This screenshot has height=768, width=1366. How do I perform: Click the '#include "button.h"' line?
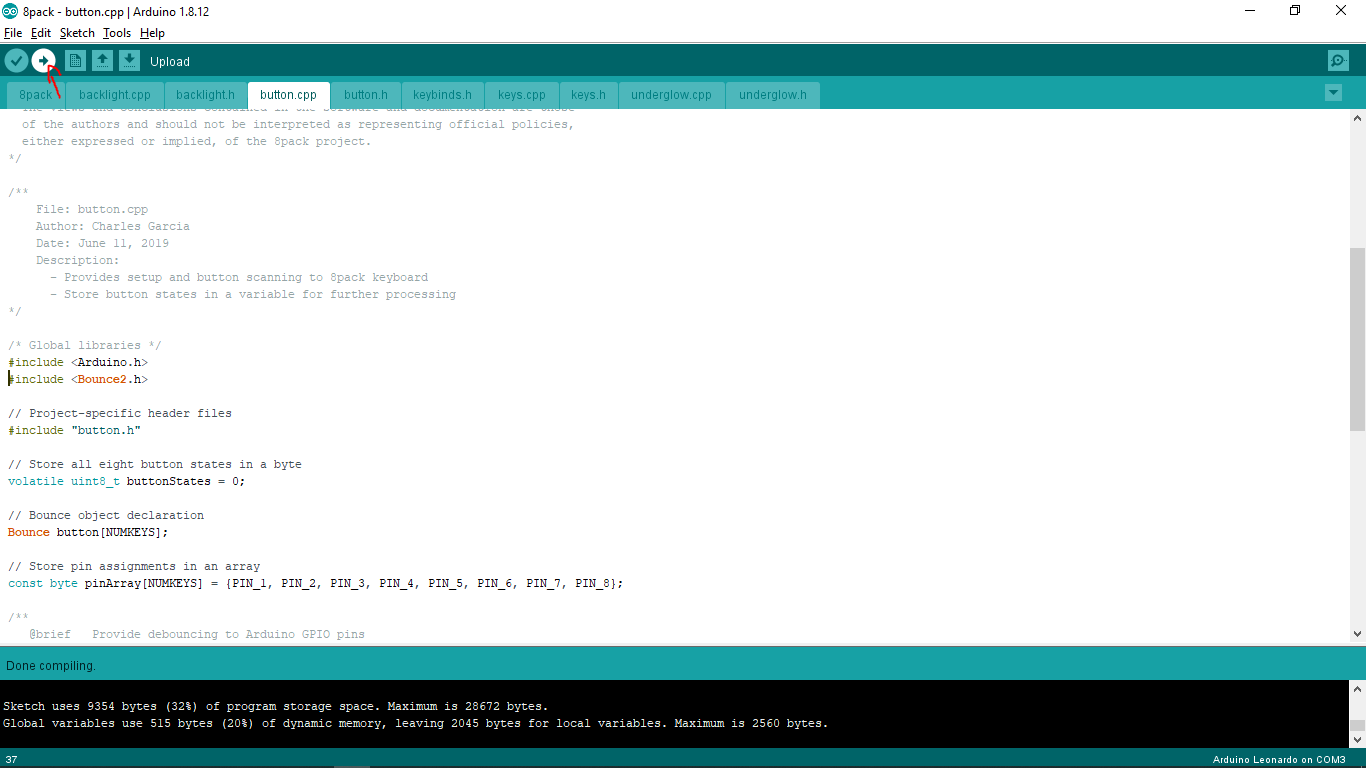tap(75, 430)
